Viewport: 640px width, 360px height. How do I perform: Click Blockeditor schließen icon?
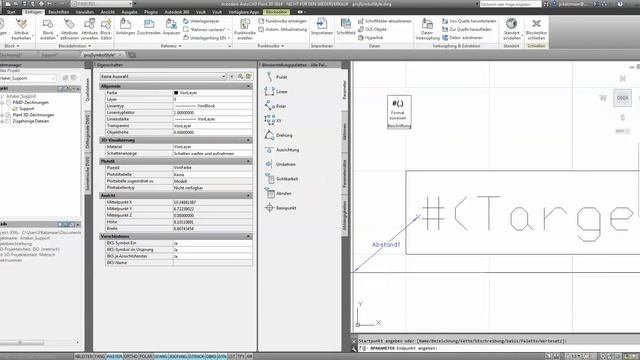[x=536, y=29]
